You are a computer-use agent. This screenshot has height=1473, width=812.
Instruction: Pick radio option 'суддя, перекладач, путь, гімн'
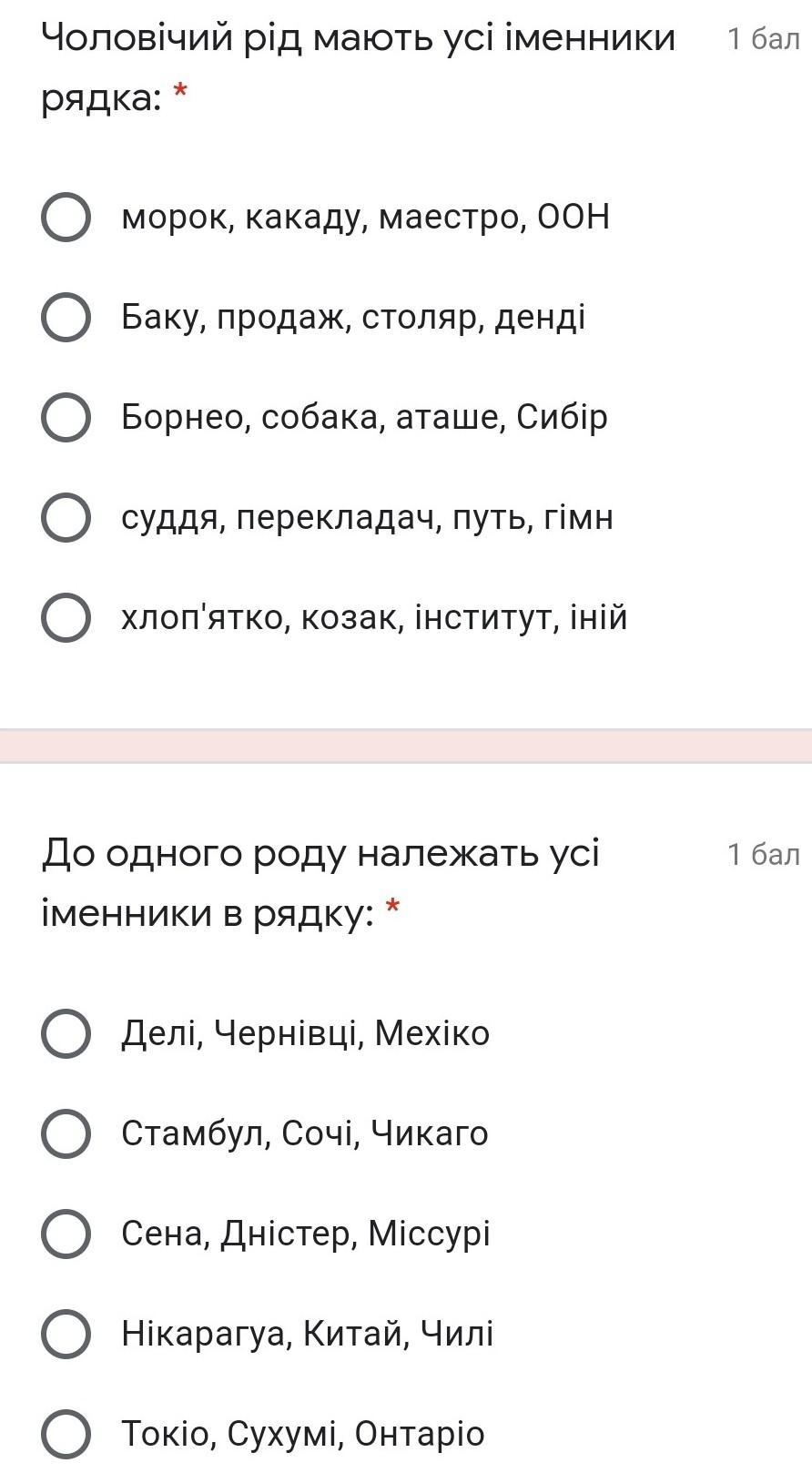pyautogui.click(x=66, y=518)
